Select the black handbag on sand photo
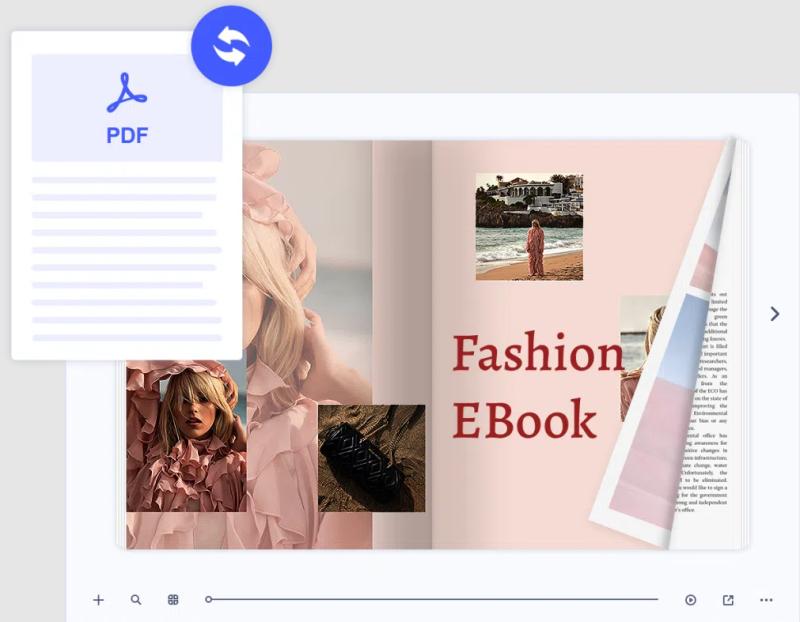Viewport: 800px width, 622px height. coord(371,458)
